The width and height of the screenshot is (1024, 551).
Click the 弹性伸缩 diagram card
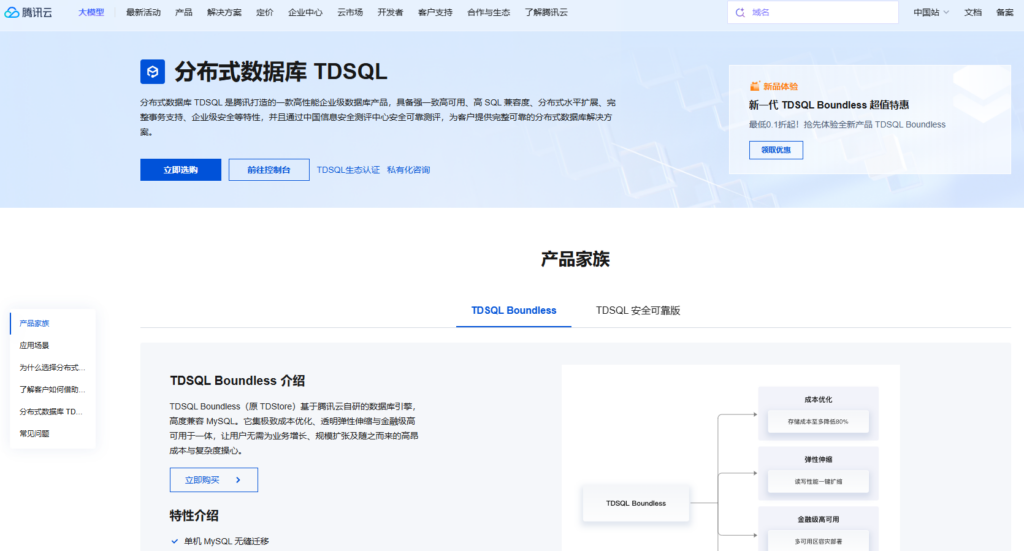tap(818, 473)
